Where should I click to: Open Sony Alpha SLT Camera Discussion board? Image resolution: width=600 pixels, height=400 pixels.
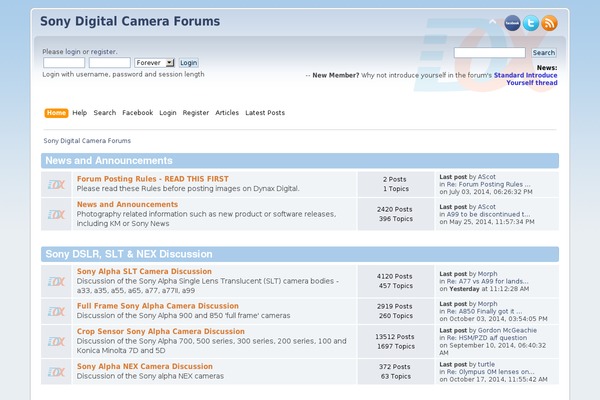144,271
